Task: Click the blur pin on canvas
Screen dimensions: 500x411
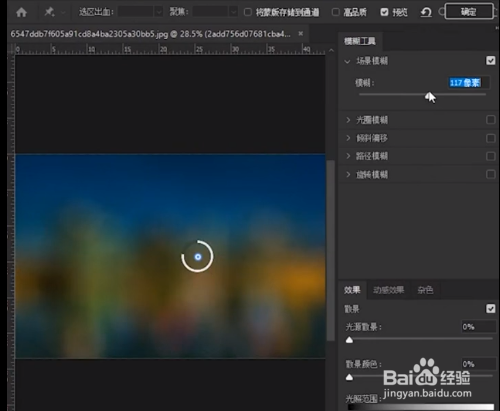Action: [x=198, y=257]
